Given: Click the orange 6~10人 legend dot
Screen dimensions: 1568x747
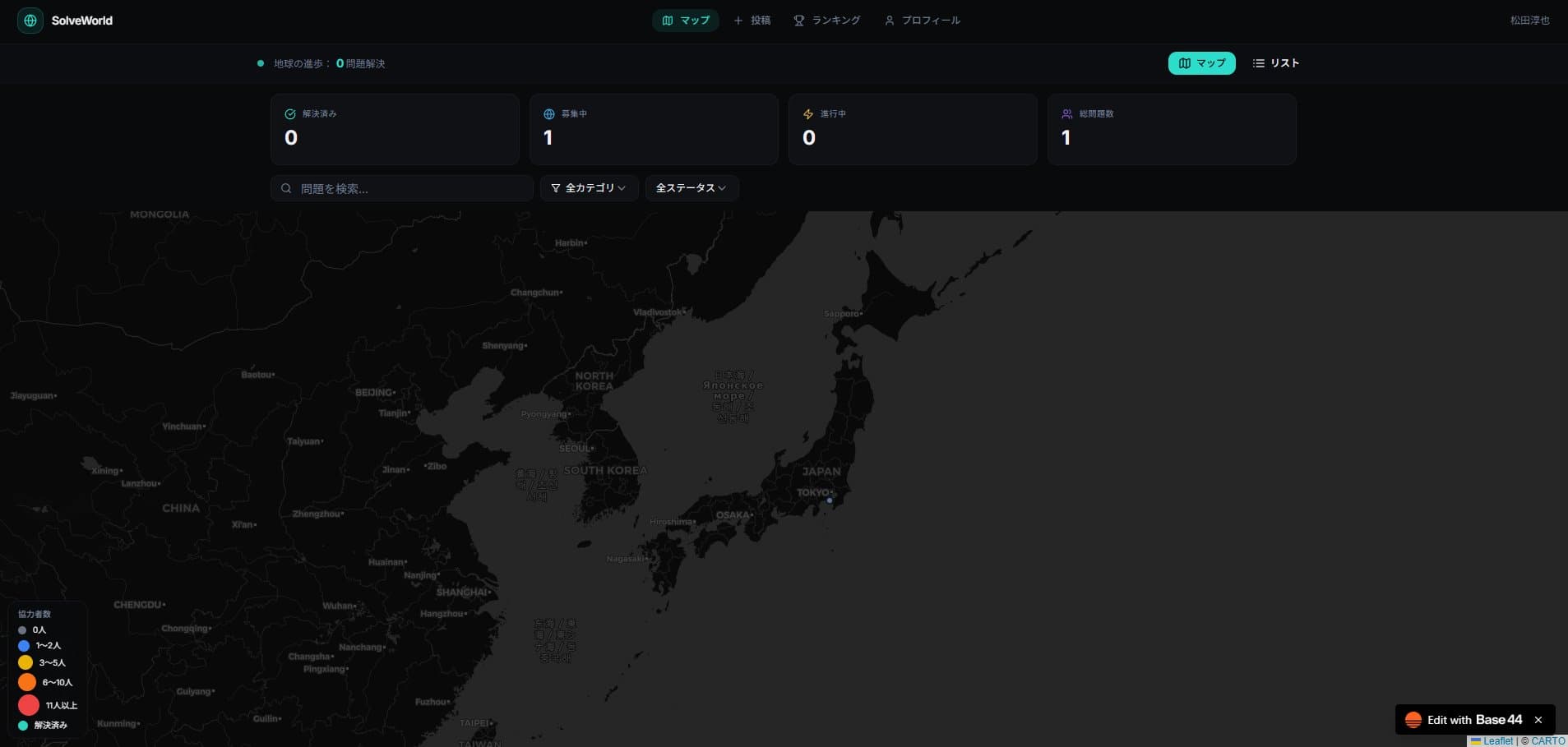Looking at the screenshot, I should click(x=27, y=682).
